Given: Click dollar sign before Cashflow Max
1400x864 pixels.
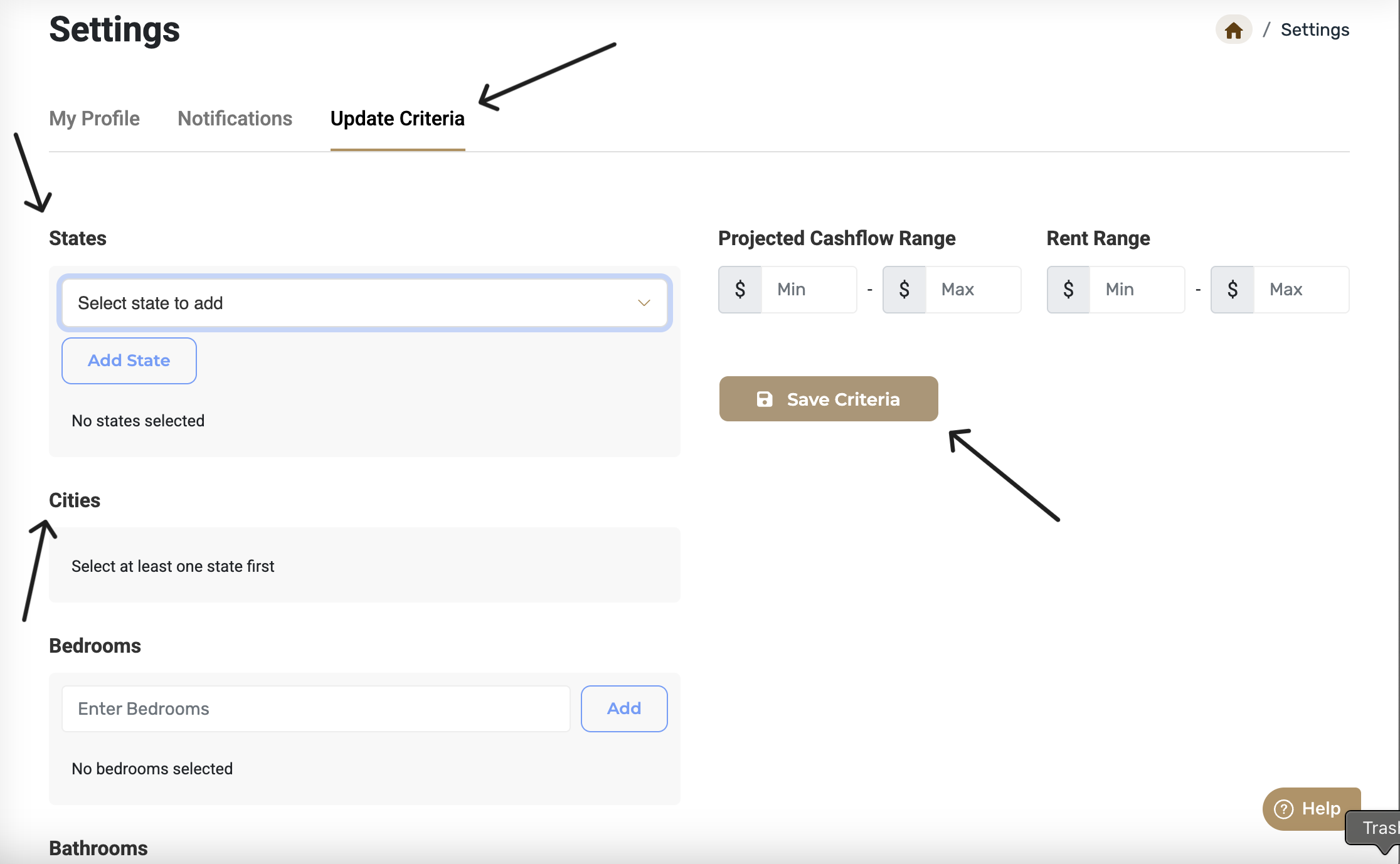Looking at the screenshot, I should (904, 290).
